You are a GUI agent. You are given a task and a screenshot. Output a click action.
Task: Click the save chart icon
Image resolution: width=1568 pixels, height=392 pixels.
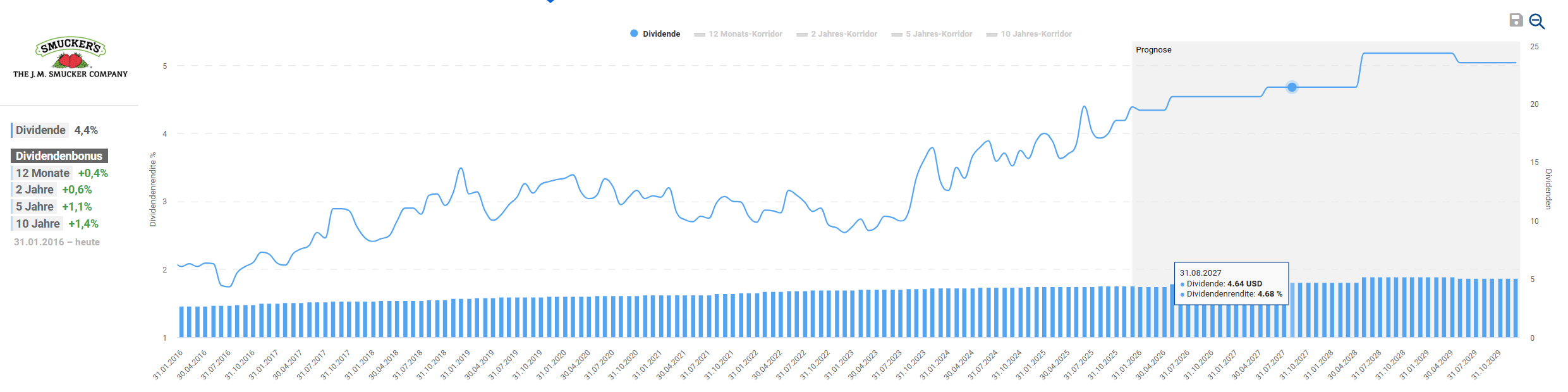pos(1516,20)
